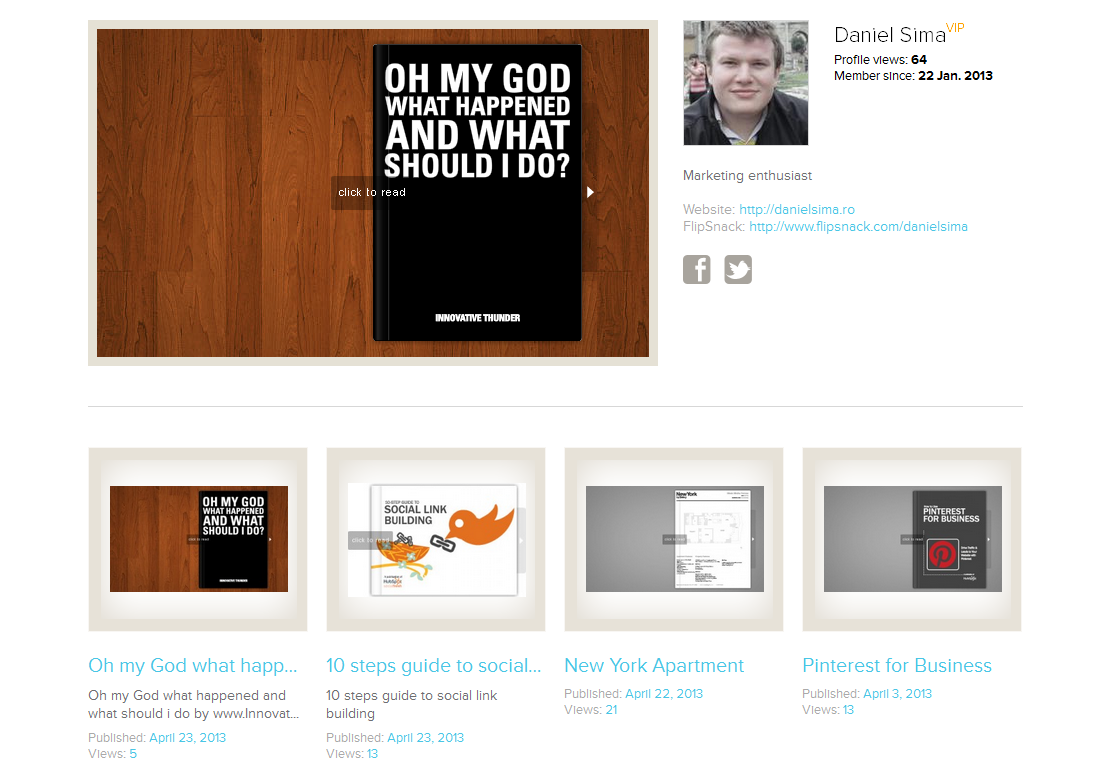Click the orange VIP badge
This screenshot has width=1107, height=770.
click(955, 28)
